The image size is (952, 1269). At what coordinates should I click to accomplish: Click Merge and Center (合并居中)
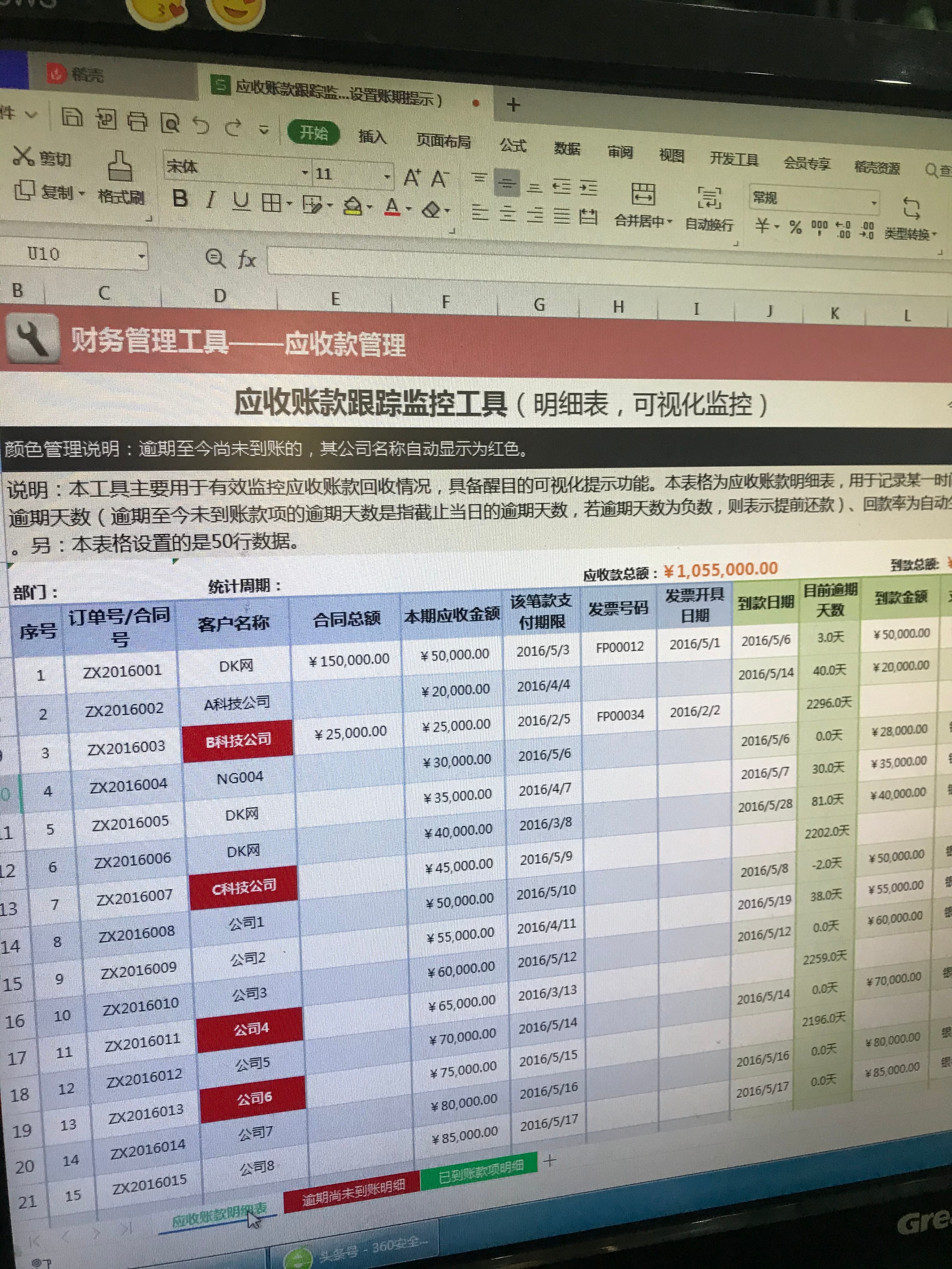pyautogui.click(x=643, y=205)
